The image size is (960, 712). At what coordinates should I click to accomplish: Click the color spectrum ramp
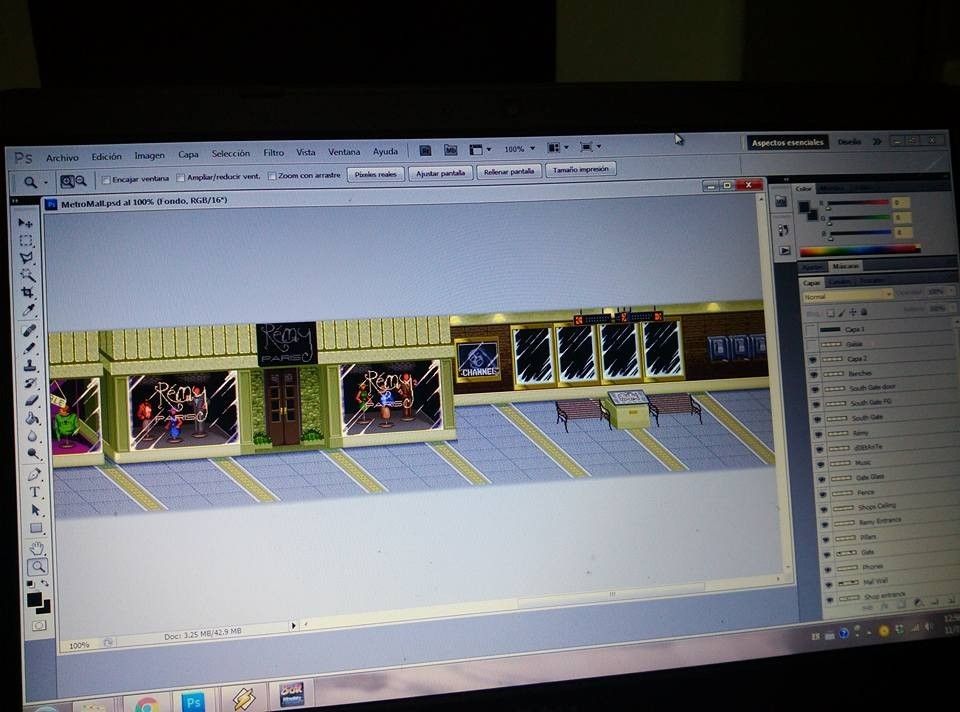[860, 250]
